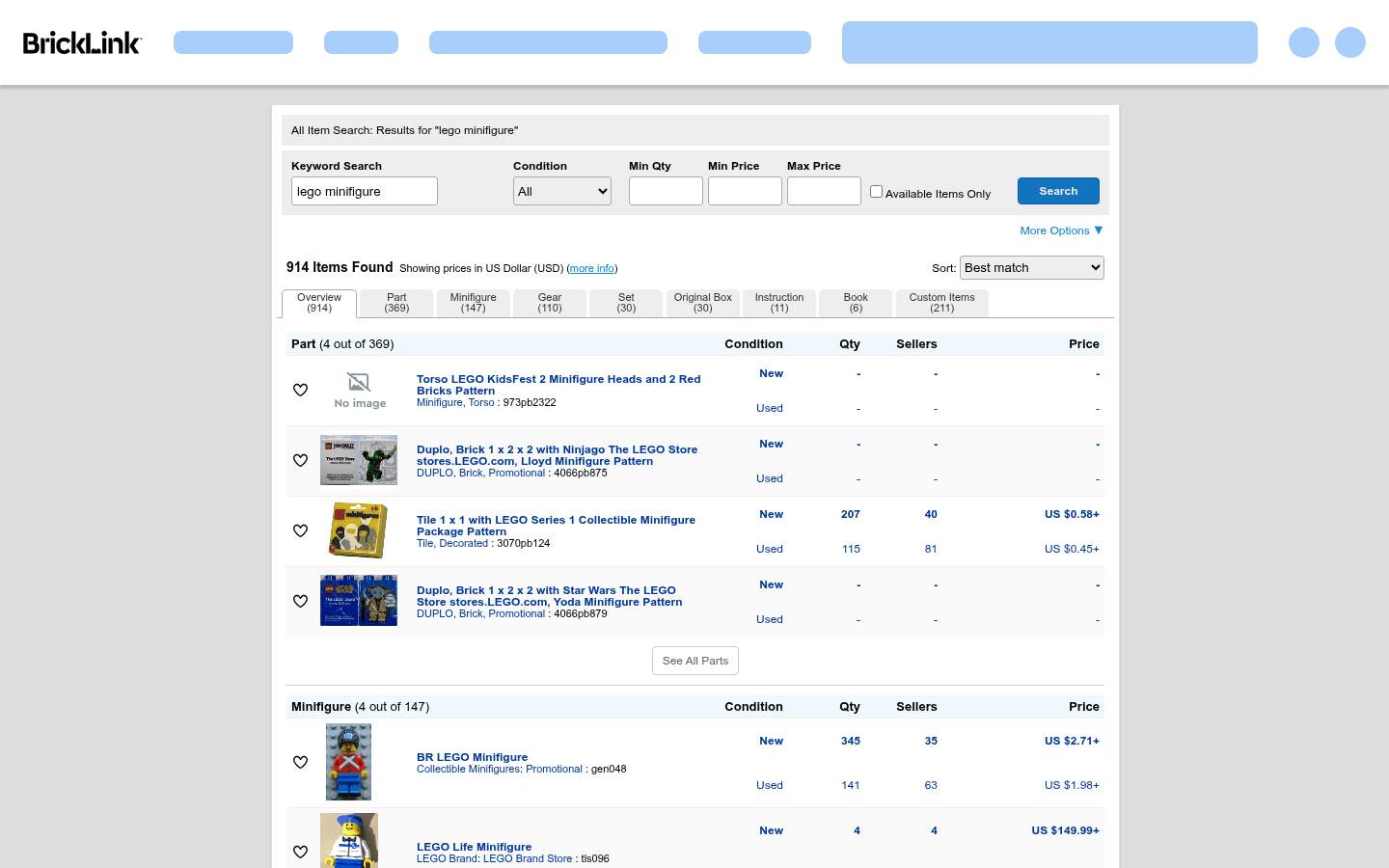
Task: Favorite the LEGO Life Minifigure heart icon
Action: pos(300,853)
